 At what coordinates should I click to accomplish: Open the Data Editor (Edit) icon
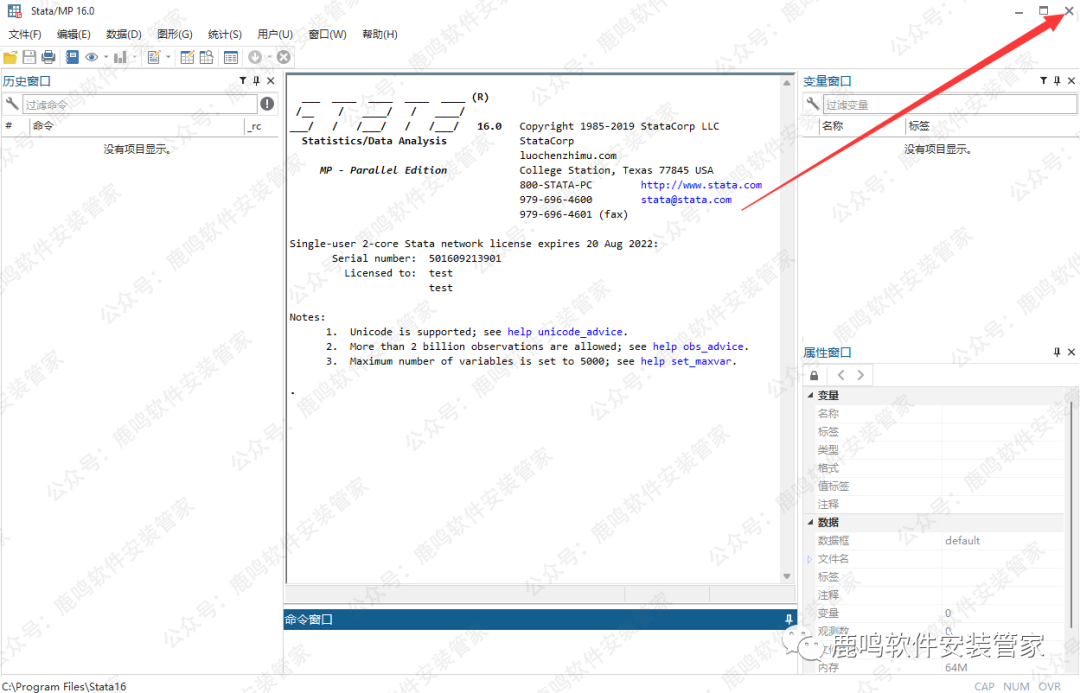tap(187, 57)
